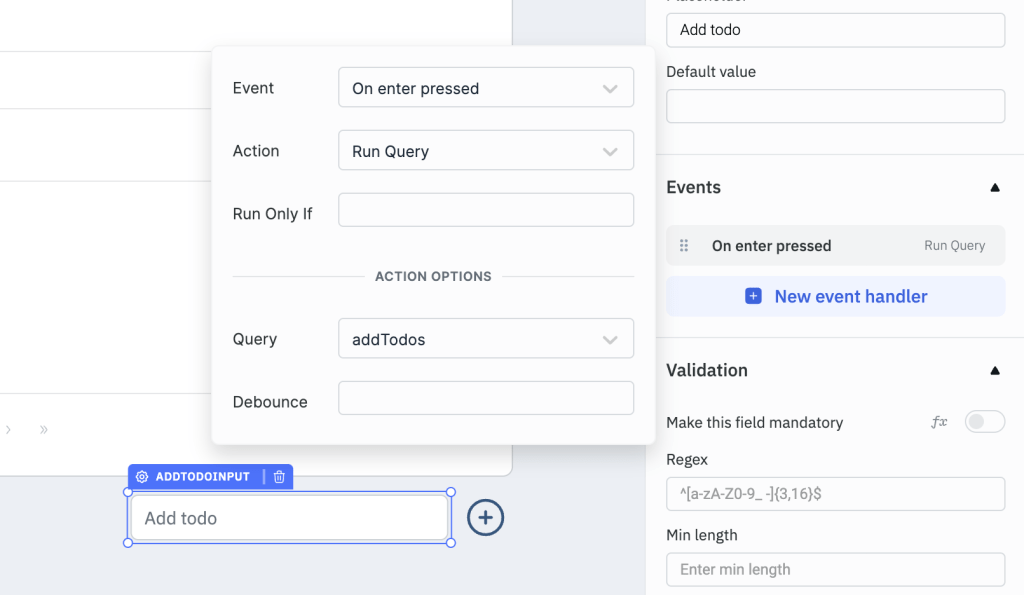Collapse the Validation section
Screen dimensions: 1024x595
pyautogui.click(x=995, y=370)
